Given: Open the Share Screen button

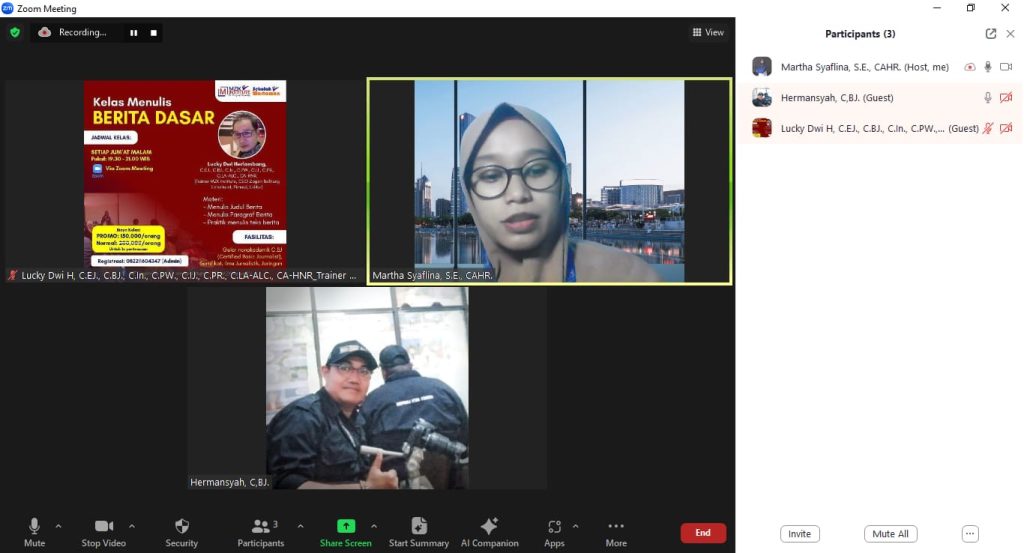Looking at the screenshot, I should [345, 527].
